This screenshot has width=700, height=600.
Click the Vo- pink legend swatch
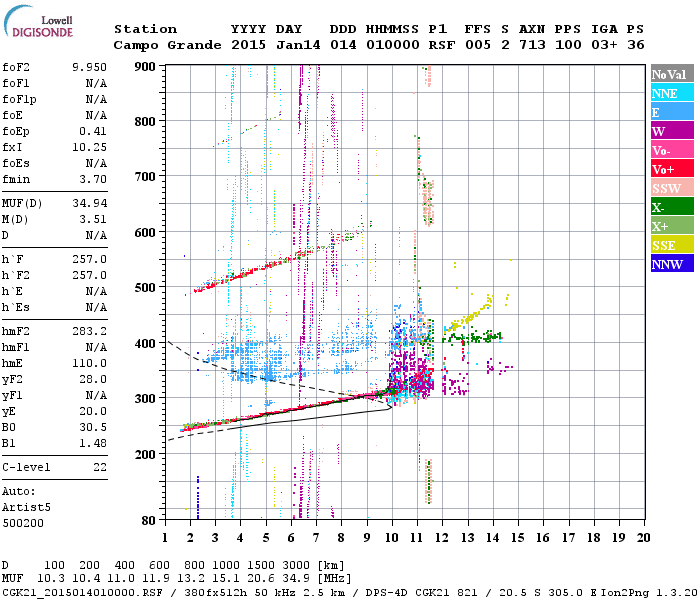pos(672,150)
